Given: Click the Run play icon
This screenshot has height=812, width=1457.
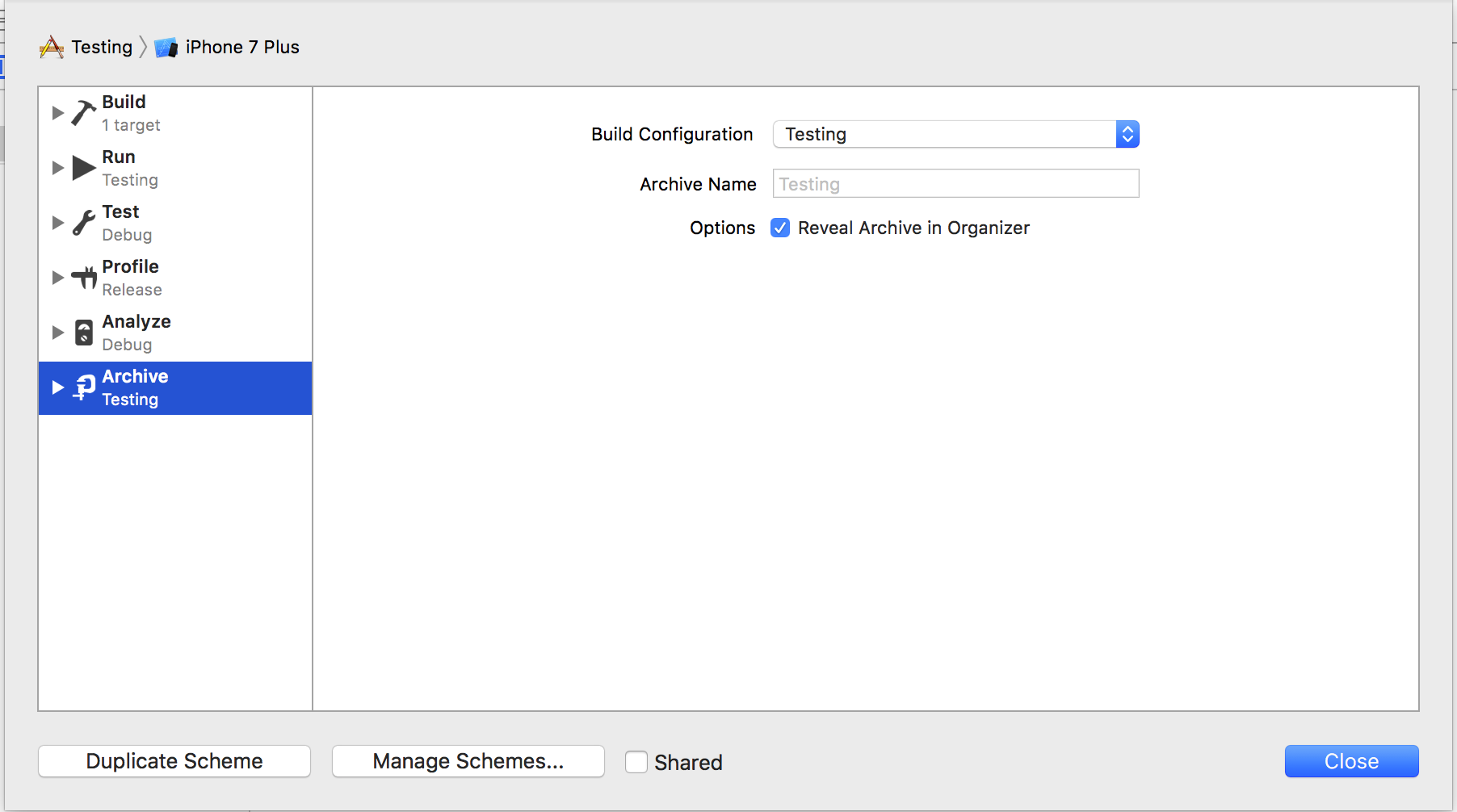Looking at the screenshot, I should pyautogui.click(x=84, y=168).
